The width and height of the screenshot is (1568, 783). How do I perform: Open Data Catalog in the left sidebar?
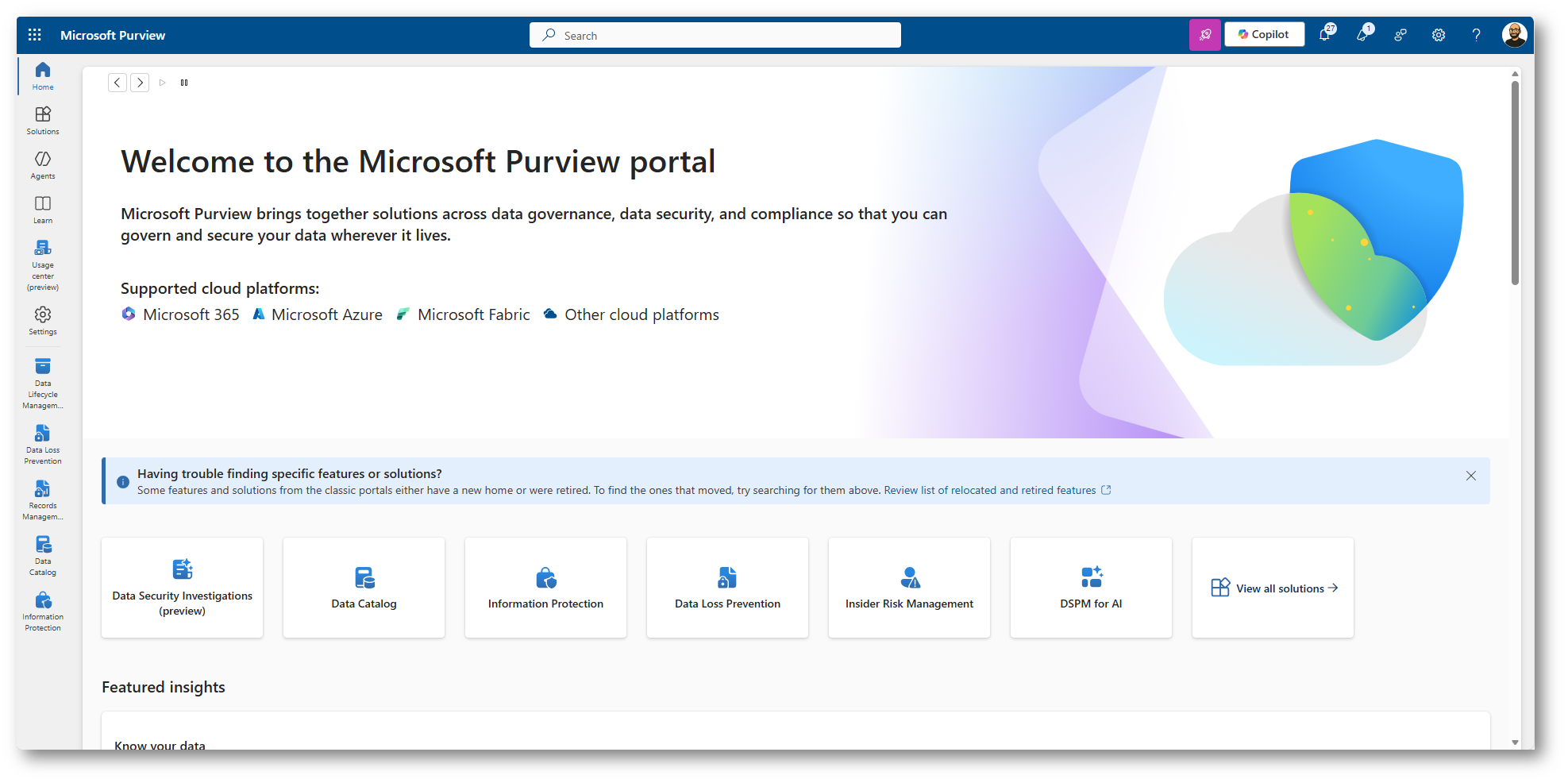(x=43, y=556)
